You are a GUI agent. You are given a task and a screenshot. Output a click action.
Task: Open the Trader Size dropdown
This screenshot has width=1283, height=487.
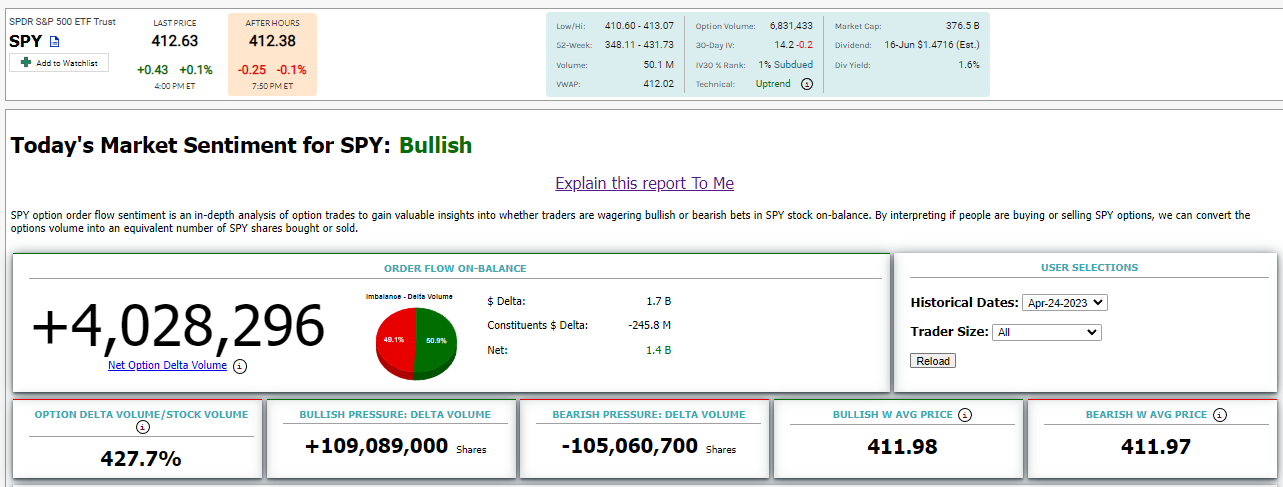[1047, 332]
